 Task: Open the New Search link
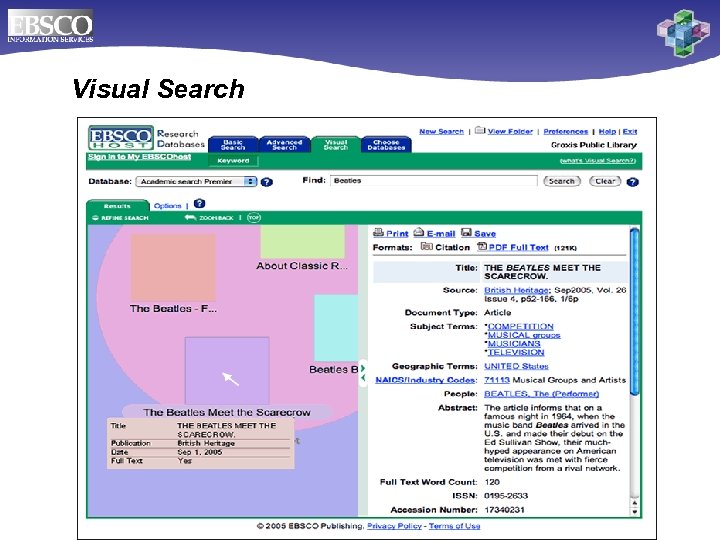click(441, 131)
